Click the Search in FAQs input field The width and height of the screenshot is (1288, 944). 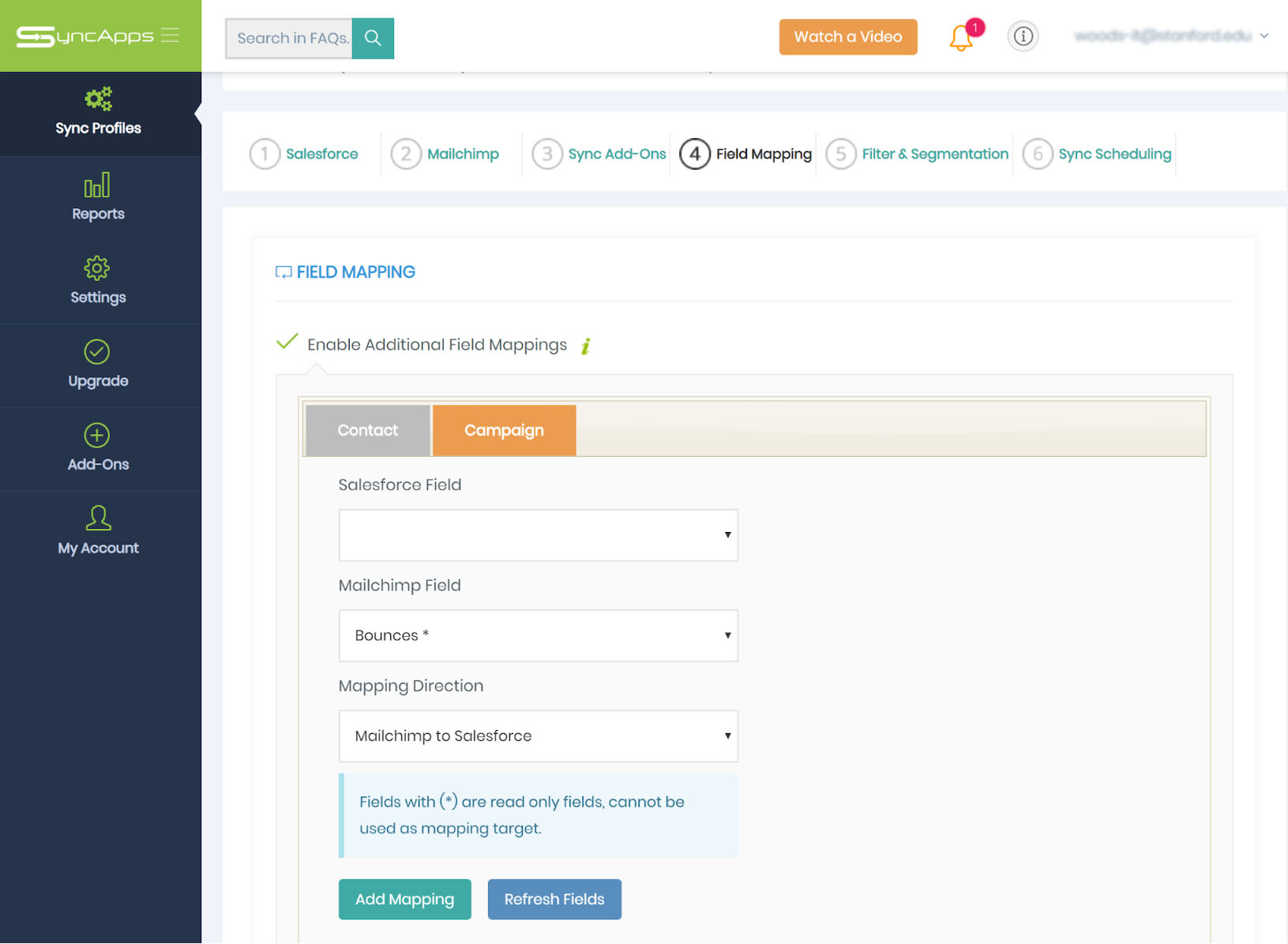point(289,38)
